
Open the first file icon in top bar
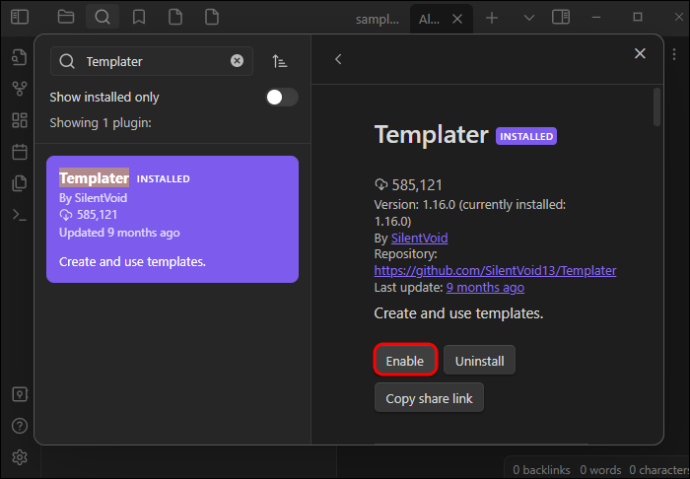click(176, 17)
